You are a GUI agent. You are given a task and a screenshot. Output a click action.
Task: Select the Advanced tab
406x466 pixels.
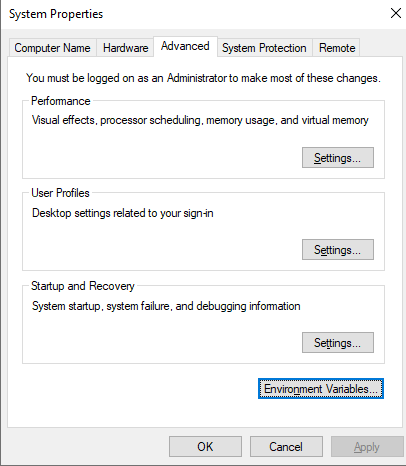click(x=185, y=46)
